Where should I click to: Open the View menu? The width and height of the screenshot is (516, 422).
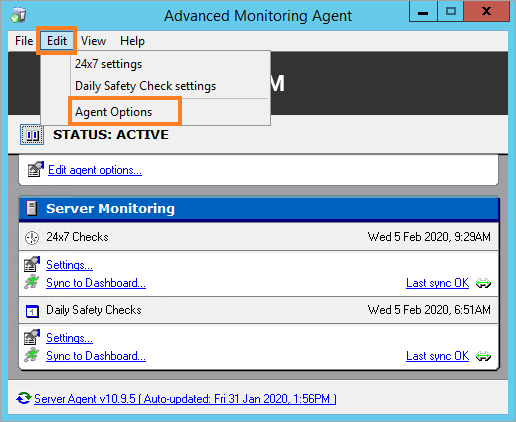pos(94,41)
